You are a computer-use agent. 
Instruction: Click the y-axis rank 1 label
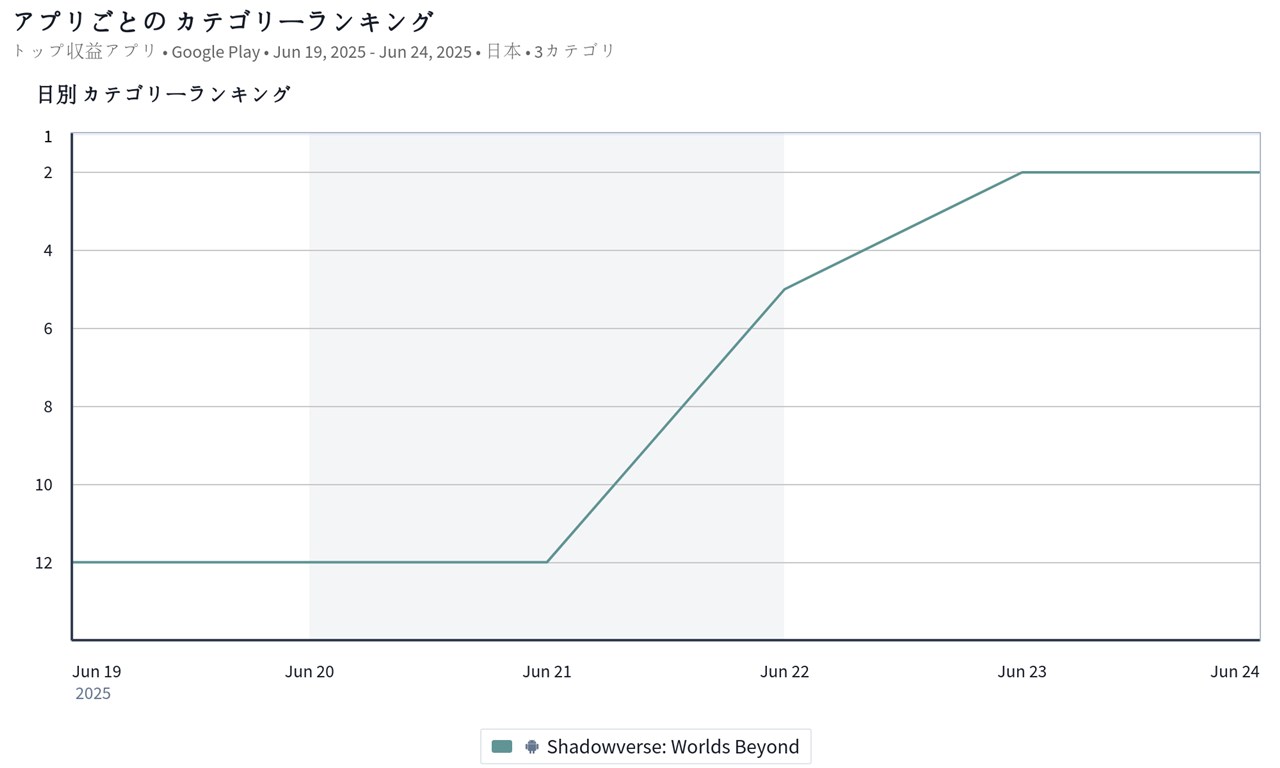tap(48, 136)
